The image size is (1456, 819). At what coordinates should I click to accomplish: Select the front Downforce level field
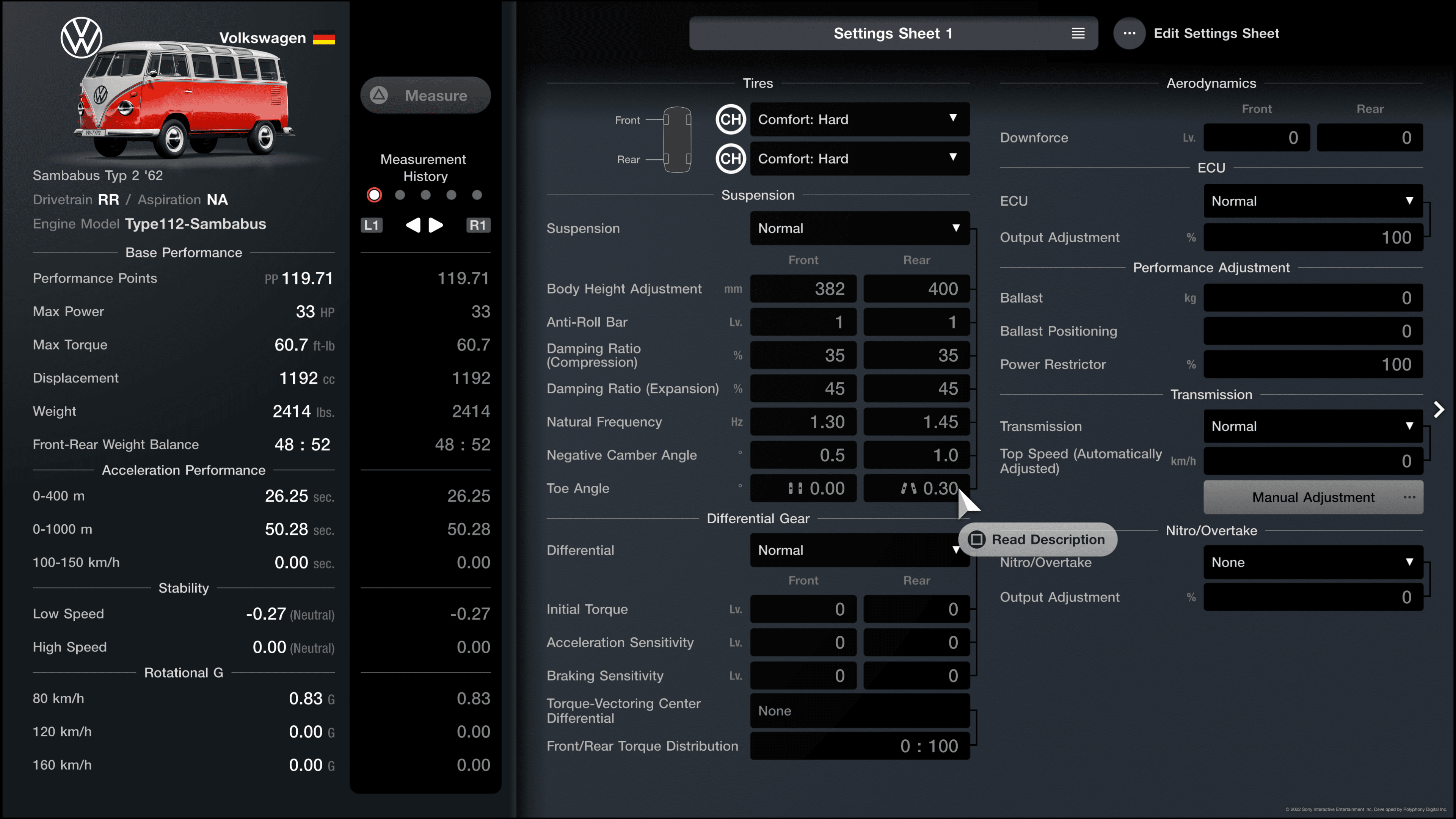point(1257,138)
